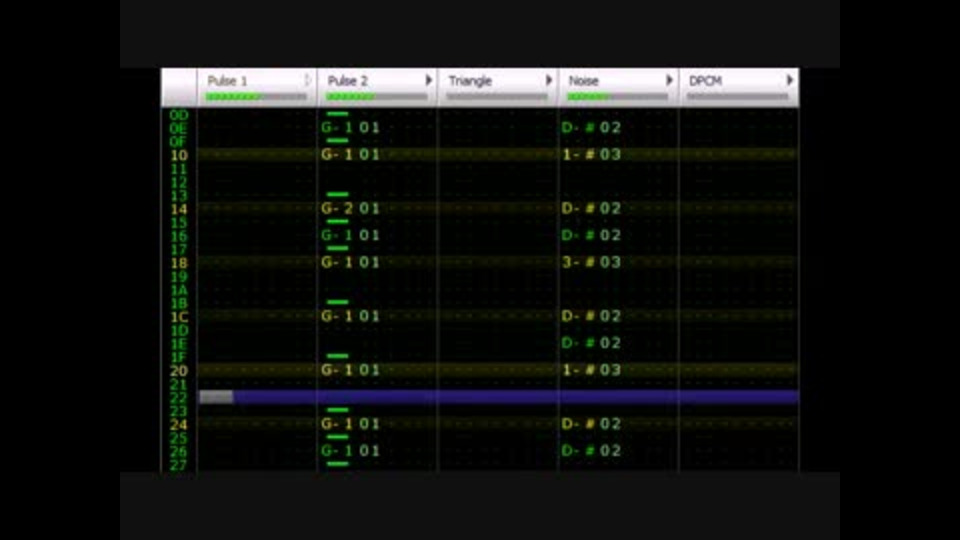960x540 pixels.
Task: Select Noise note D-# 02 on row 16
Action: (591, 235)
